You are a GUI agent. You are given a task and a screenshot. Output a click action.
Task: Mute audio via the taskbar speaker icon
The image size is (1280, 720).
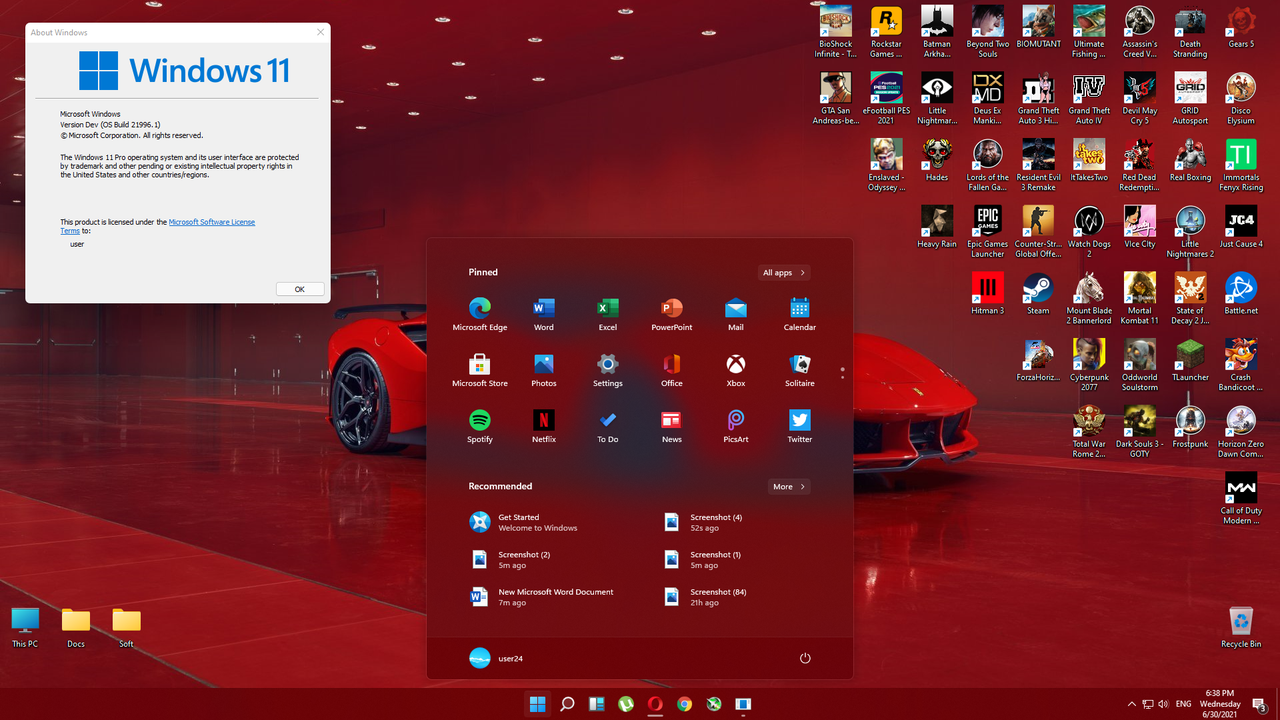(x=1164, y=704)
